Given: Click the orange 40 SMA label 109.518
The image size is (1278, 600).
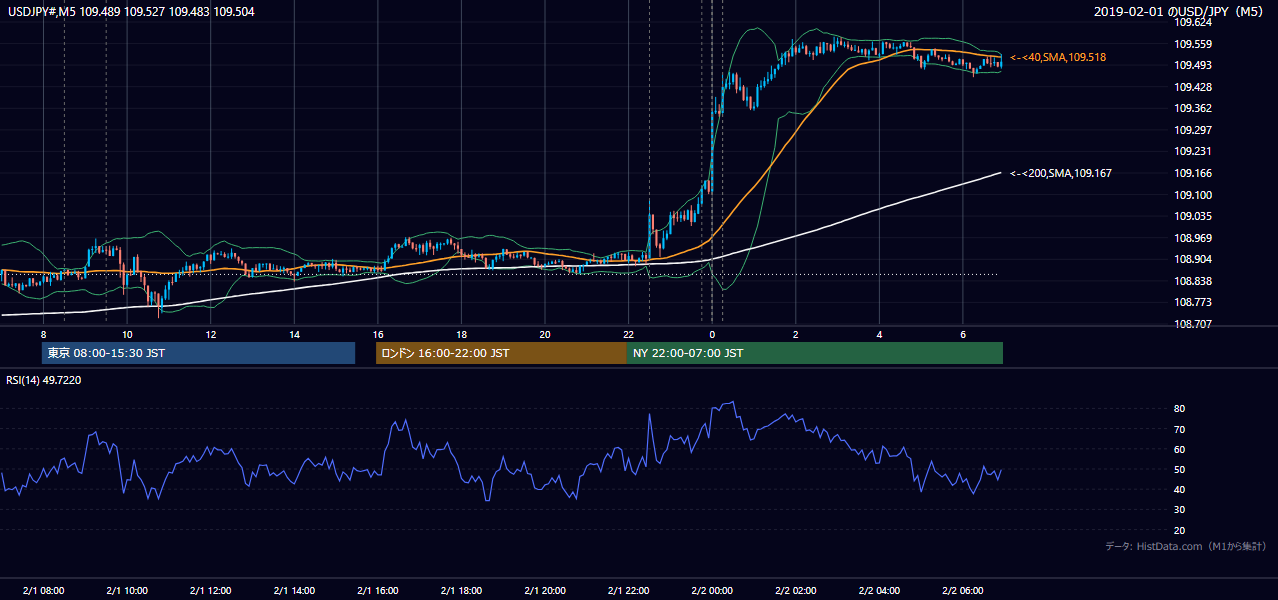Looking at the screenshot, I should (x=1058, y=58).
